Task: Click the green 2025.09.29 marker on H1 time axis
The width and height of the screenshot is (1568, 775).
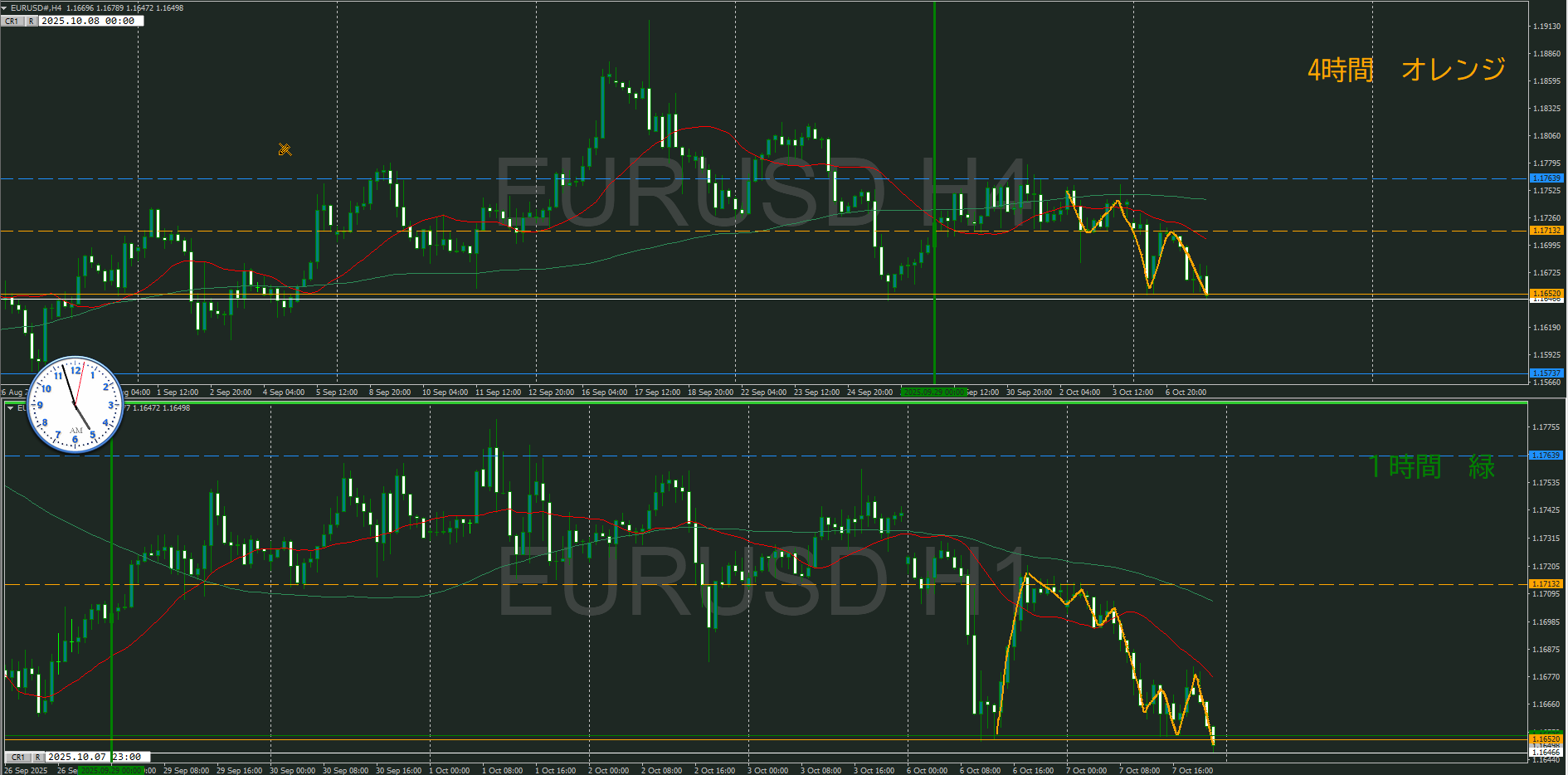Action: tap(110, 770)
